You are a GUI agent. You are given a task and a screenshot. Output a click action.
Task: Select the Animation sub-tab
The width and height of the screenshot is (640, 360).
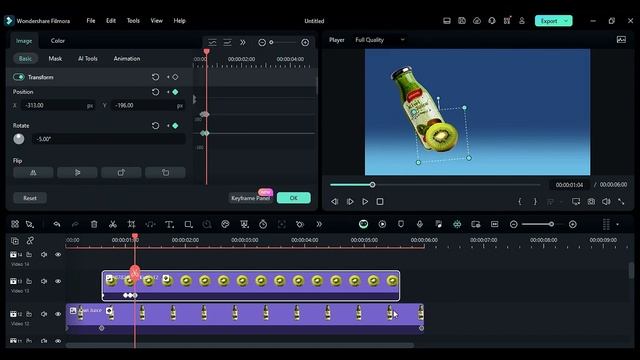127,59
